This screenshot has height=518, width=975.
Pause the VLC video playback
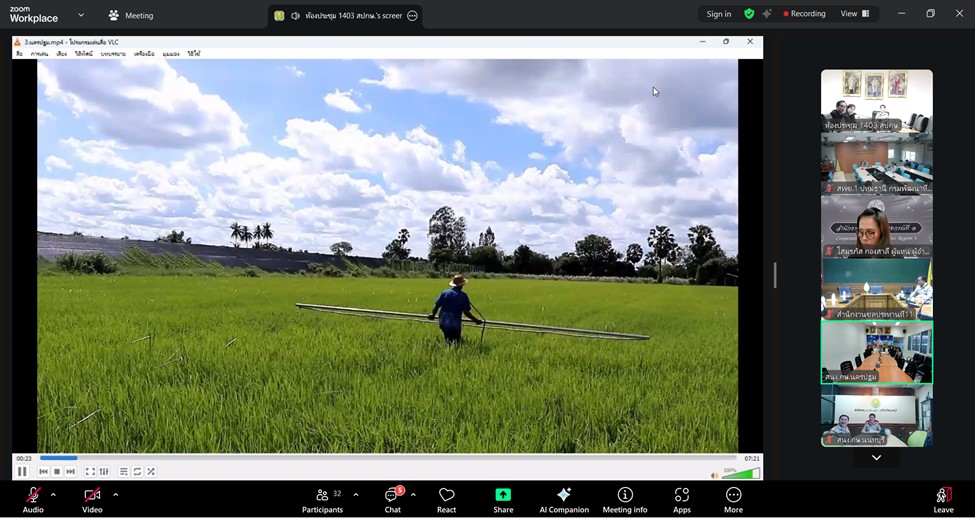click(22, 472)
